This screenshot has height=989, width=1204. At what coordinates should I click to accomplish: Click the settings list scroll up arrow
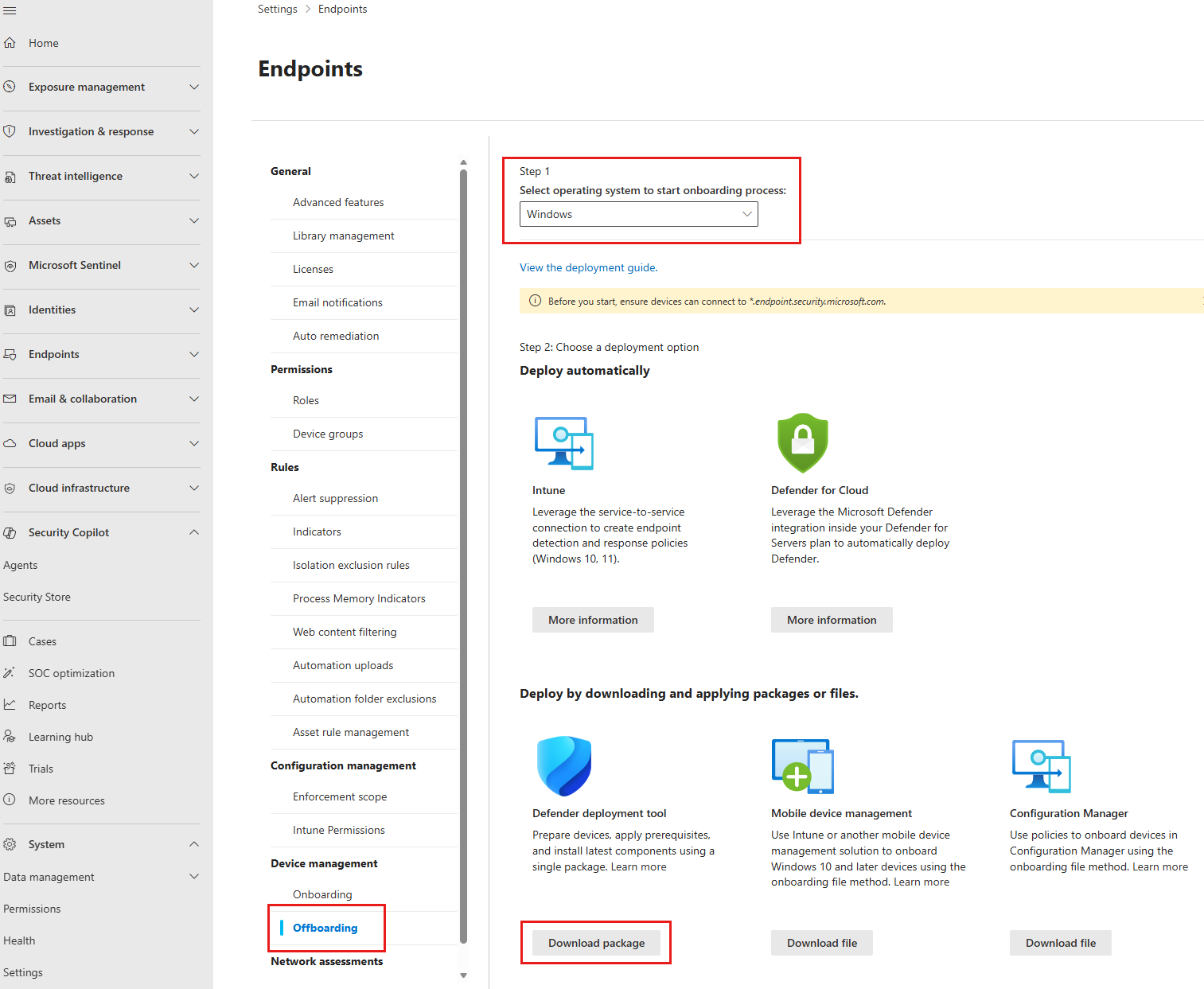point(463,162)
